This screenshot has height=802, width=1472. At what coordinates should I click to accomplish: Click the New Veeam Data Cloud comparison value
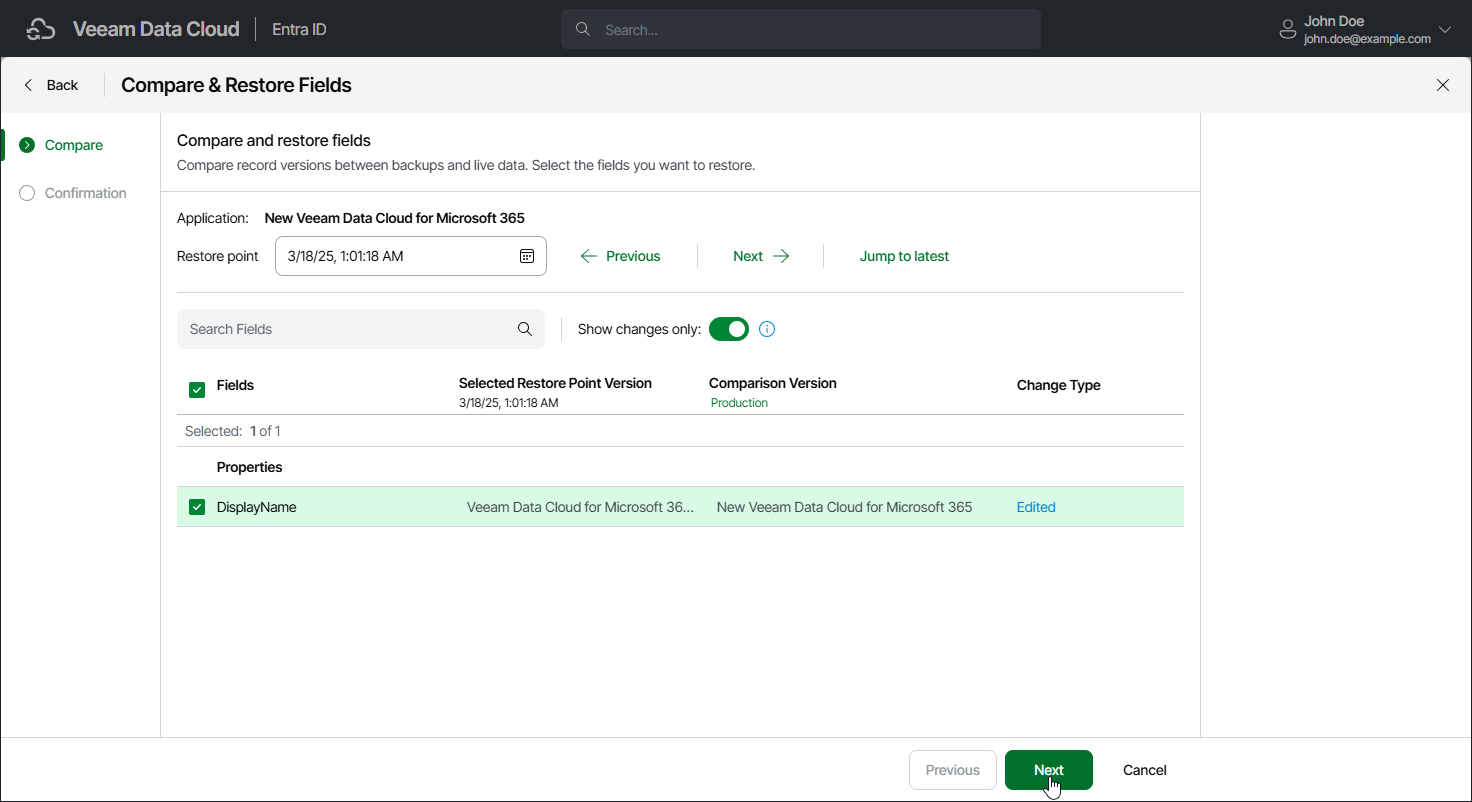pyautogui.click(x=845, y=507)
